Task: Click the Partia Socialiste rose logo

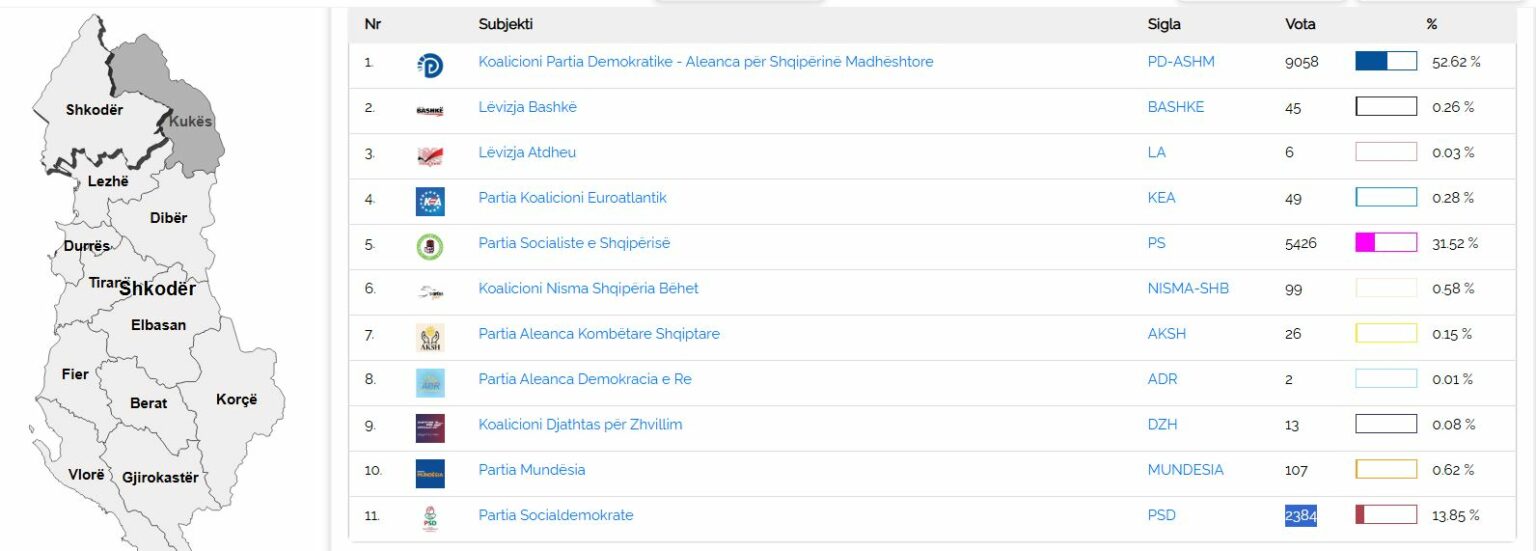Action: click(x=430, y=247)
